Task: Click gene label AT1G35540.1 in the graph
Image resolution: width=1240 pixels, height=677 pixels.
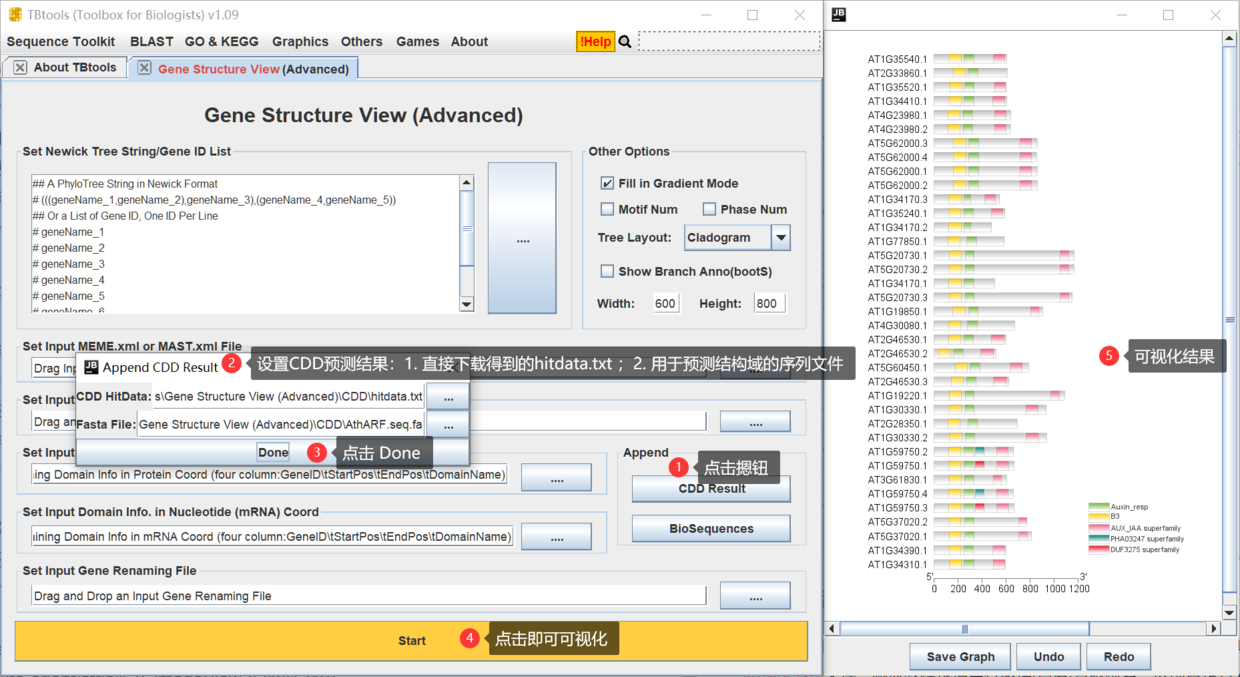Action: (x=897, y=59)
